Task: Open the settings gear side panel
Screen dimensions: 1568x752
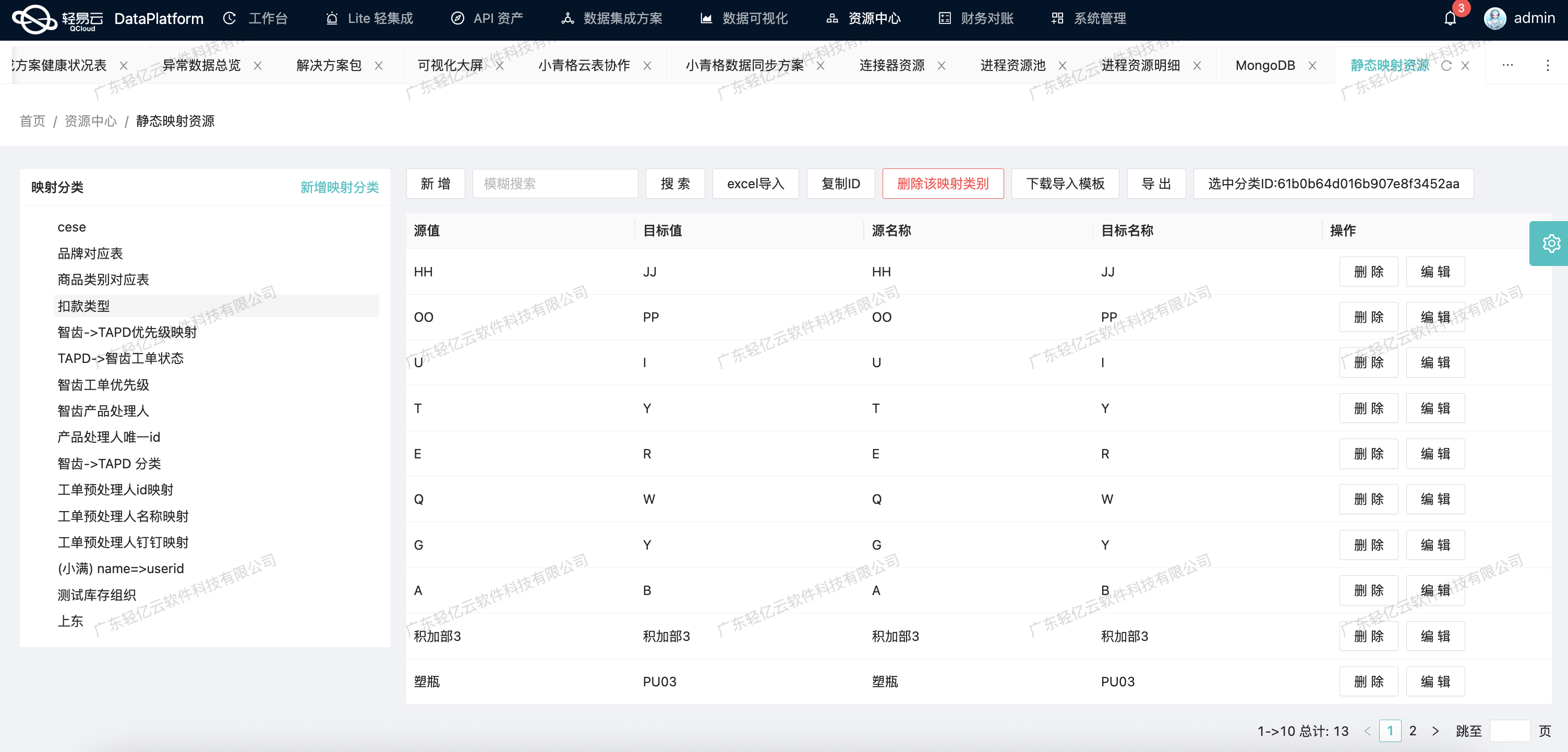Action: (1550, 244)
